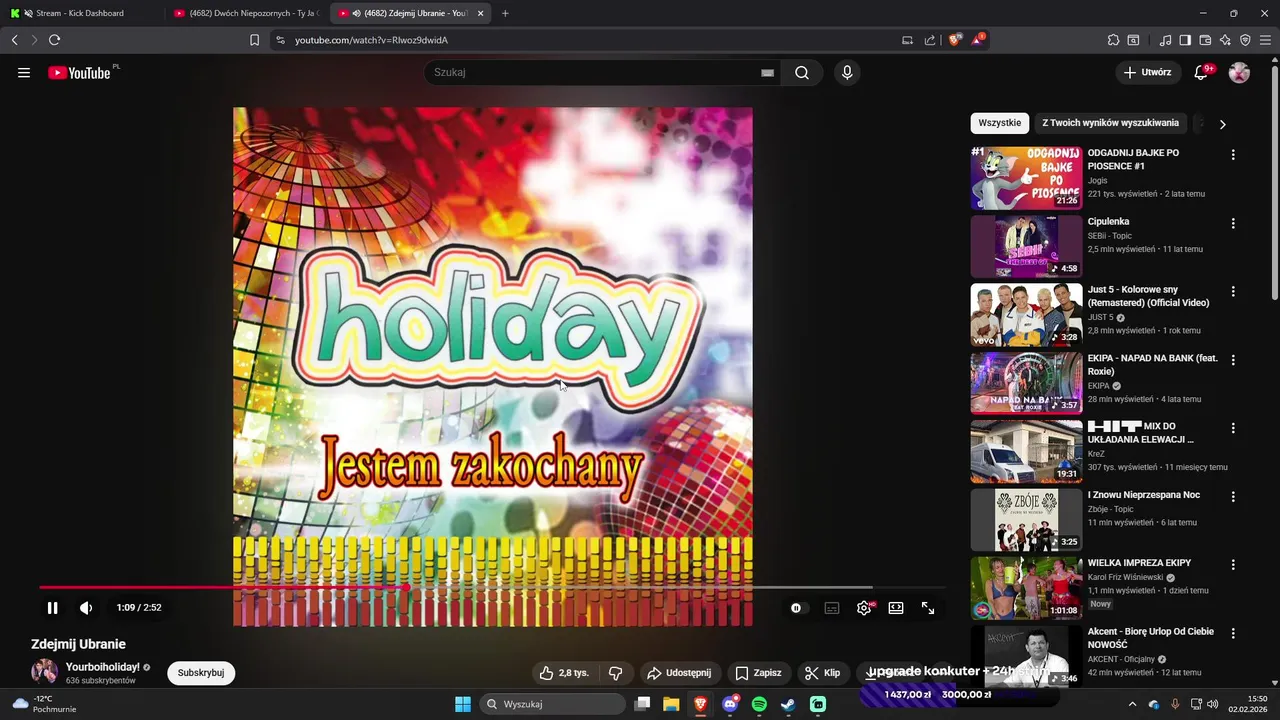The height and width of the screenshot is (720, 1280).
Task: Switch to Stream - Kick Dashboard tab
Action: (x=80, y=13)
